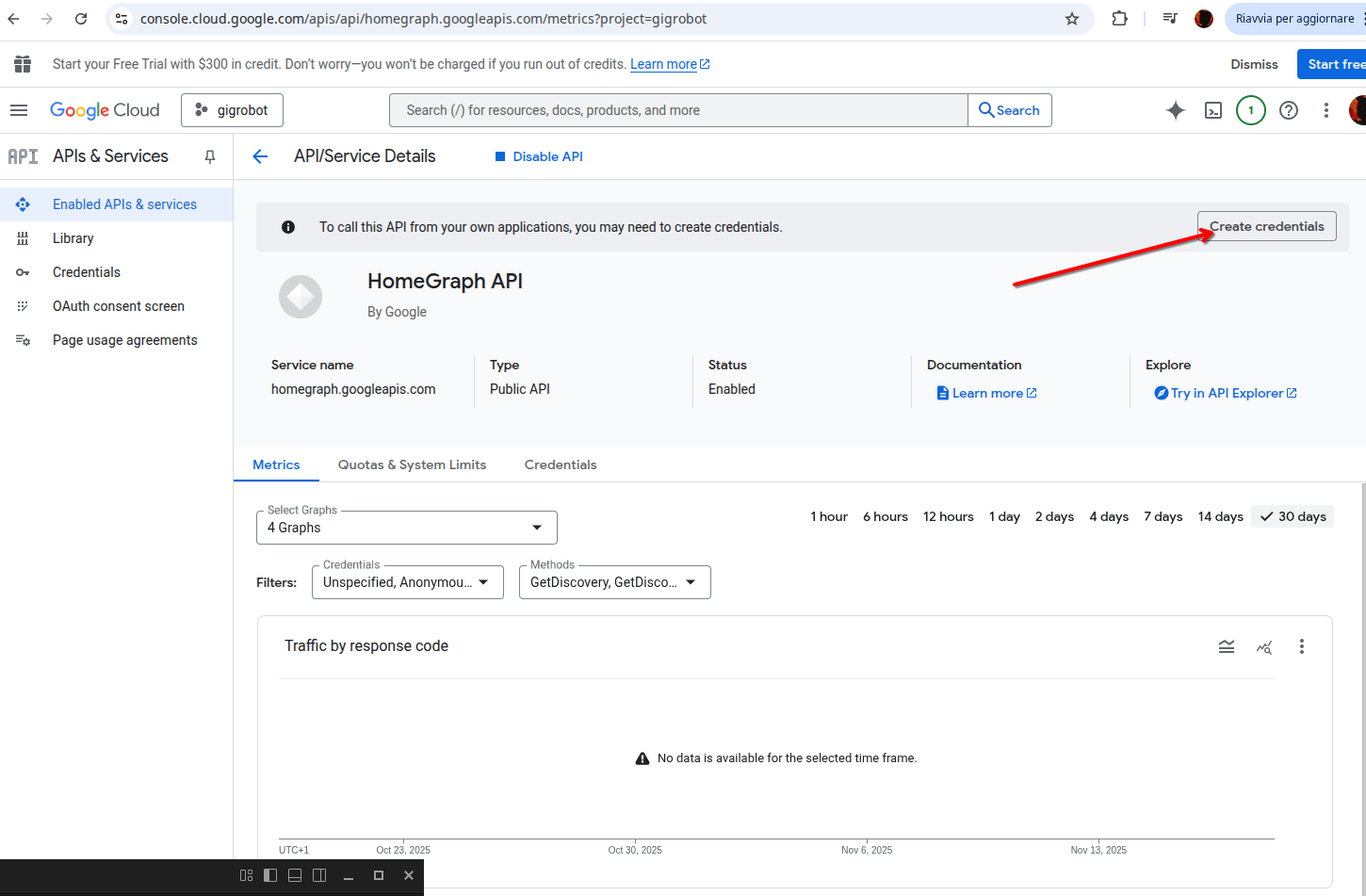Click the back arrow beside API/Service Details
Image resolution: width=1366 pixels, height=896 pixels.
click(x=261, y=156)
